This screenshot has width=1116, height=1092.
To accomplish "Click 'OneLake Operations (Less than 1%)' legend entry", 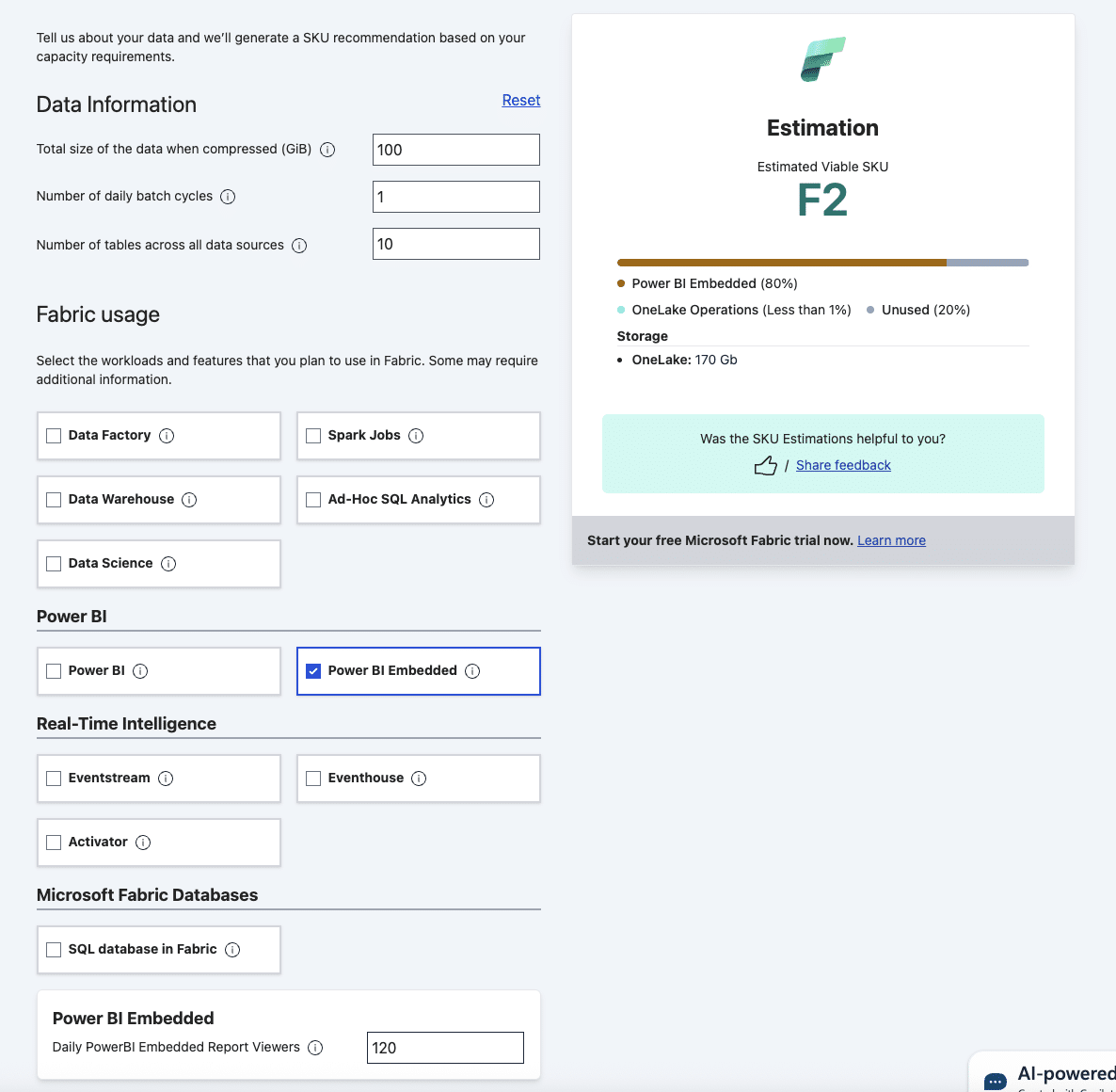I will [x=734, y=311].
